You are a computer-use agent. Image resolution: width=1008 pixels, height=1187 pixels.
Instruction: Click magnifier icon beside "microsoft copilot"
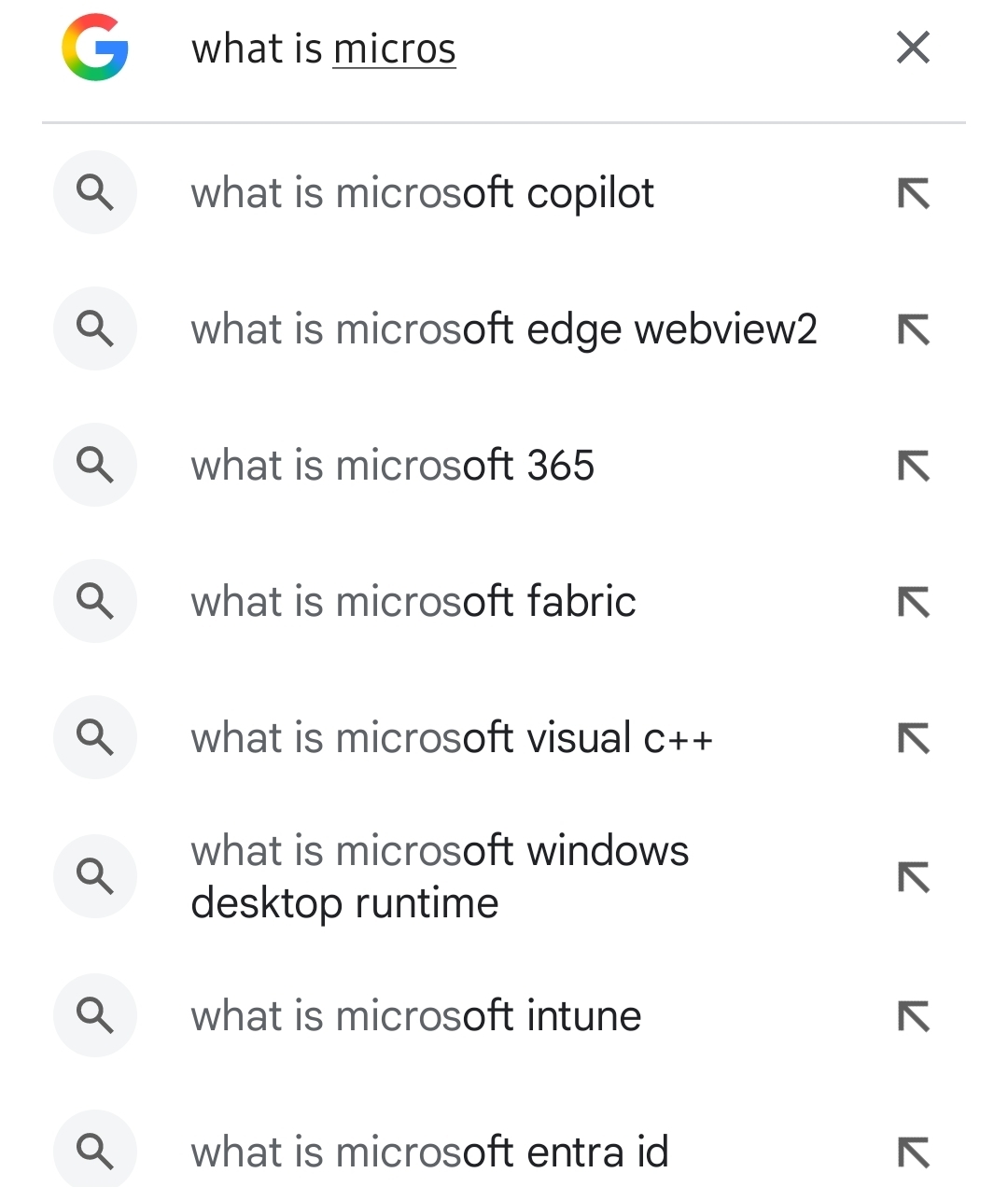pos(95,193)
